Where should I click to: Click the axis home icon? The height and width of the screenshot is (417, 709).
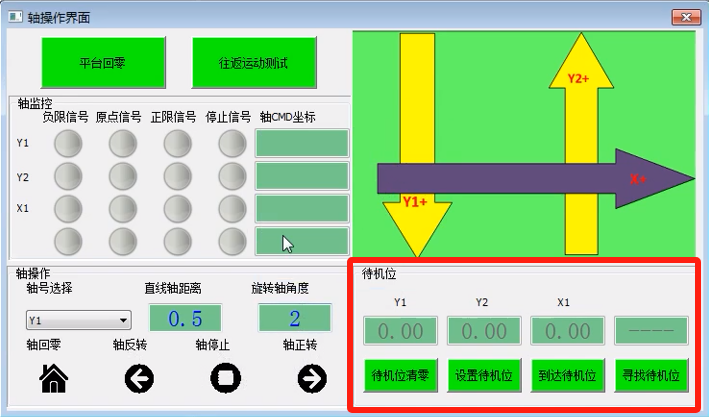pyautogui.click(x=53, y=378)
